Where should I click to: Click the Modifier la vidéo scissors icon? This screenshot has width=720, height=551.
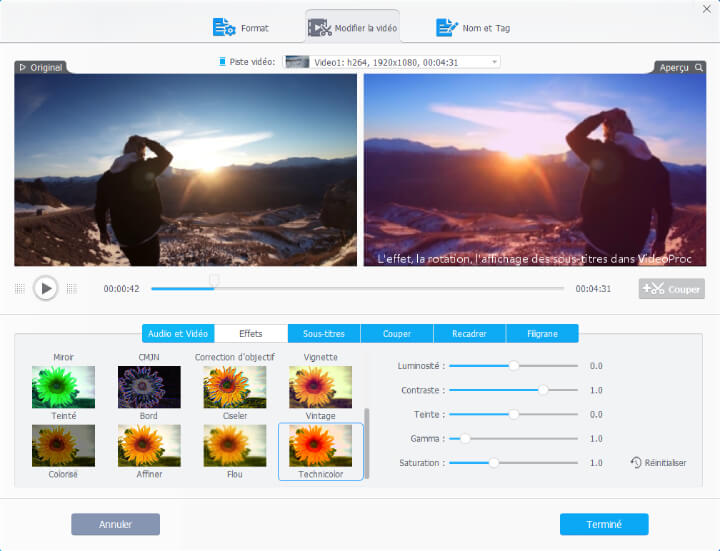click(x=320, y=28)
